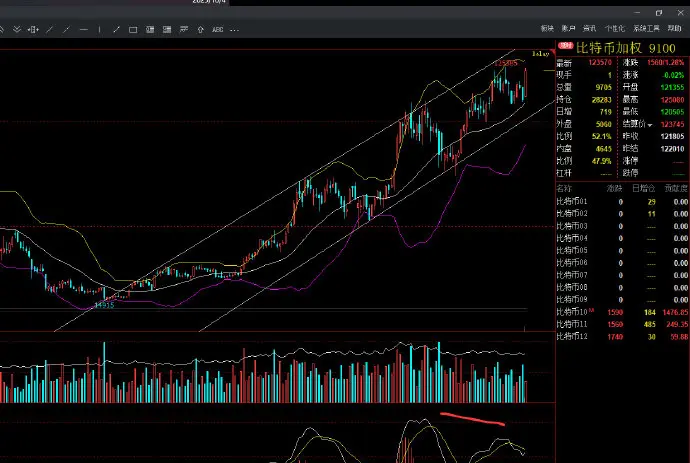The width and height of the screenshot is (690, 463).
Task: Select the 比特币11 contract row
Action: [622, 324]
